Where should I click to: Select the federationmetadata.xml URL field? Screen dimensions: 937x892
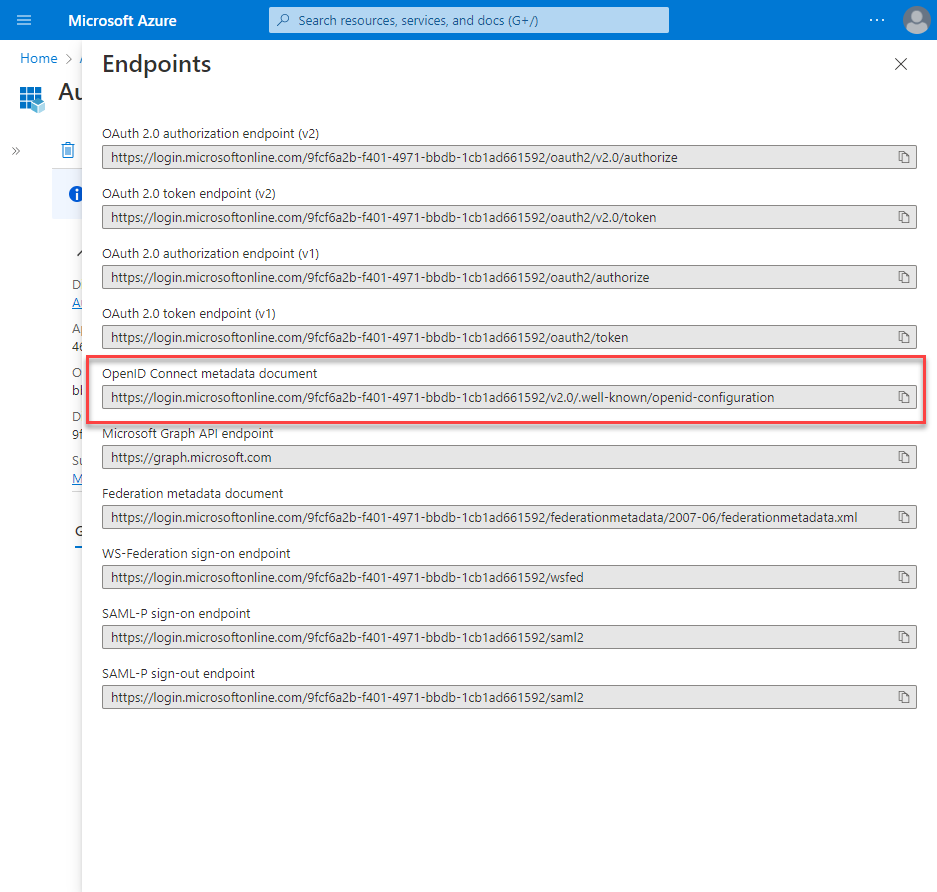coord(509,517)
